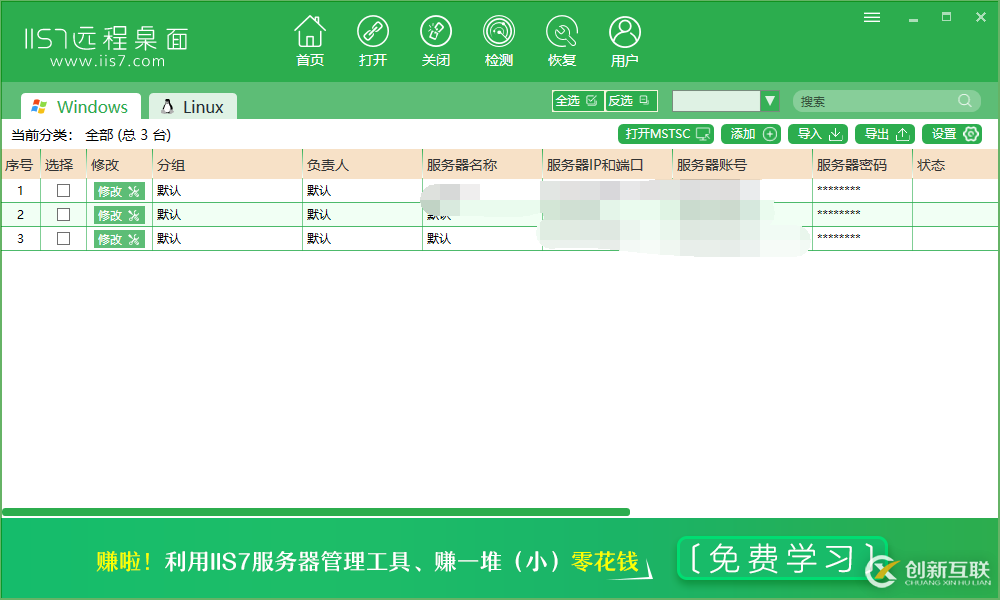1000x600 pixels.
Task: Click the 添加 add server button
Action: (751, 134)
